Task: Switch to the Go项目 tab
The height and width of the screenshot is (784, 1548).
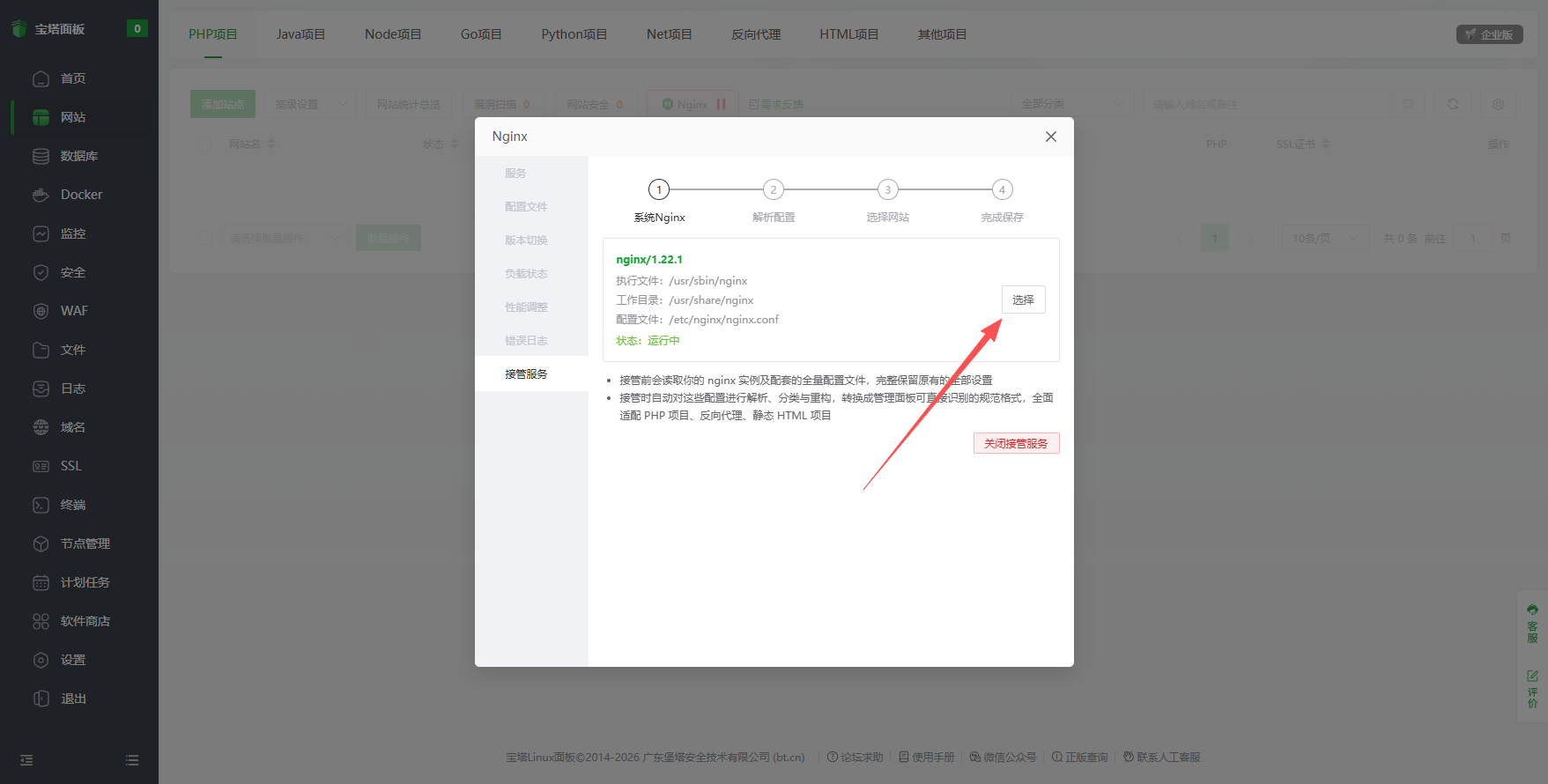Action: [x=481, y=34]
